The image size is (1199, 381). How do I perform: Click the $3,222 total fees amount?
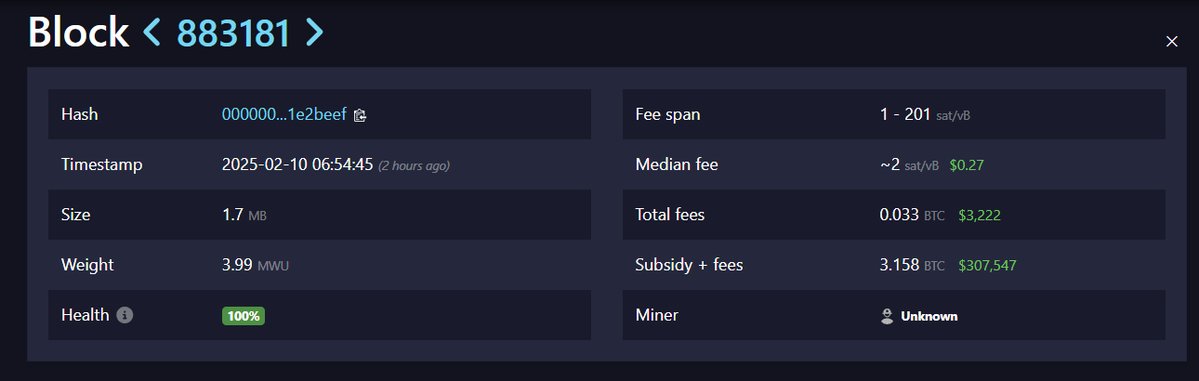980,215
